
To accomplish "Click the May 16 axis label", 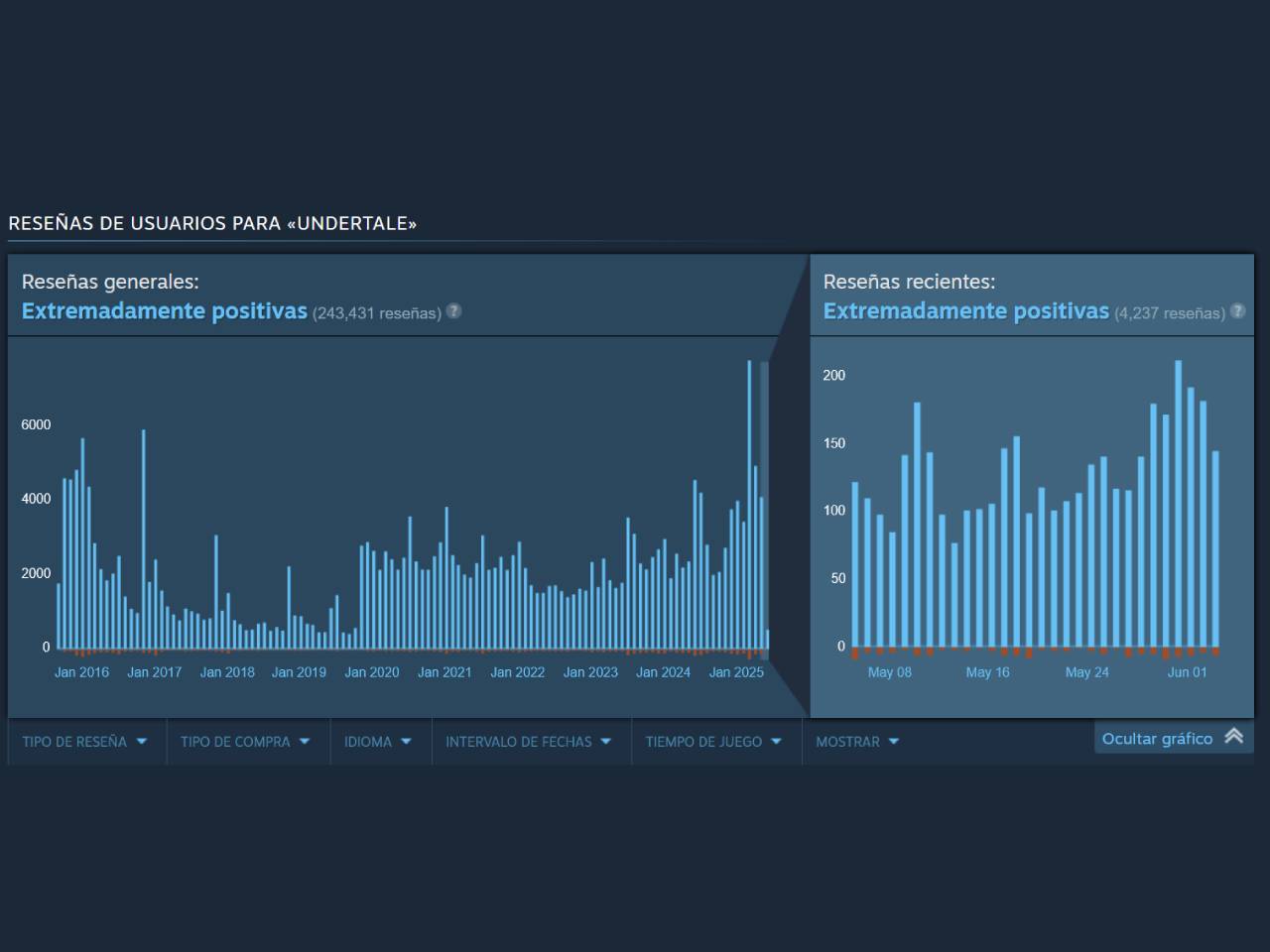I will point(988,672).
